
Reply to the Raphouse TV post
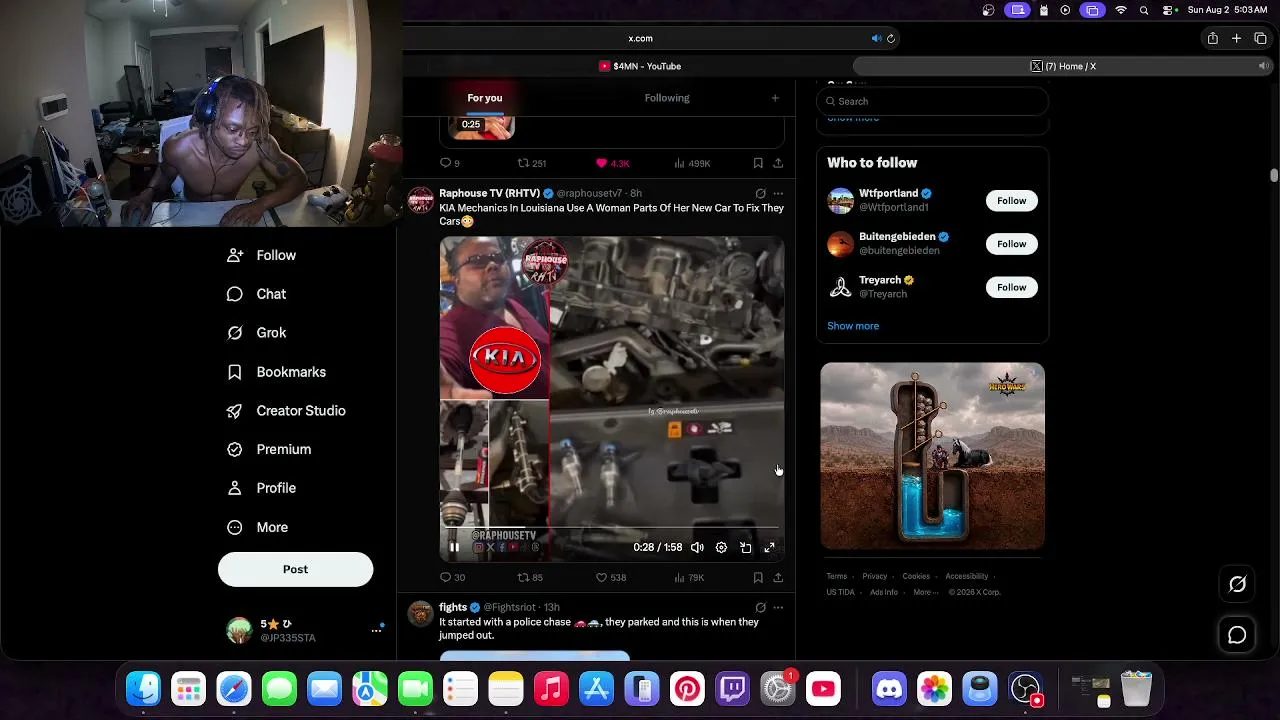point(452,577)
